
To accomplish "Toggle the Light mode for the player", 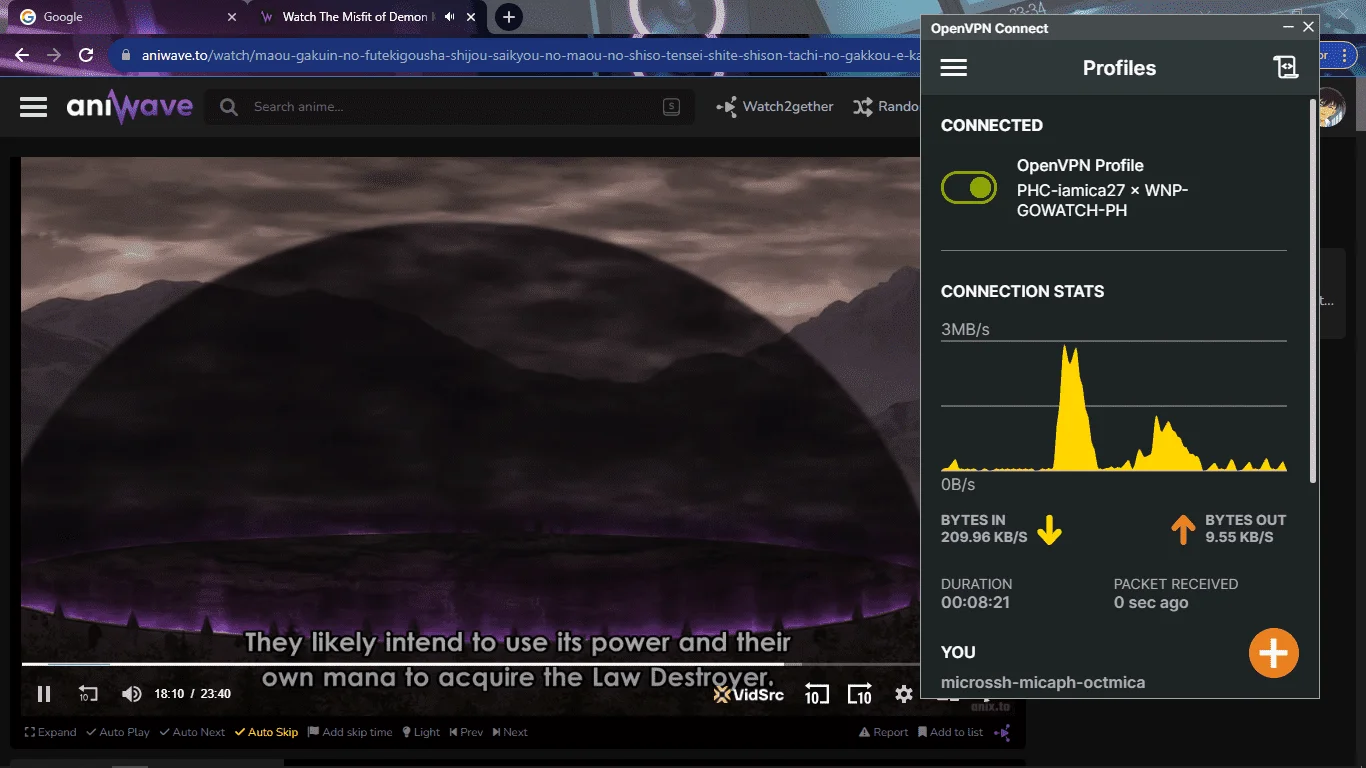I will coord(421,732).
